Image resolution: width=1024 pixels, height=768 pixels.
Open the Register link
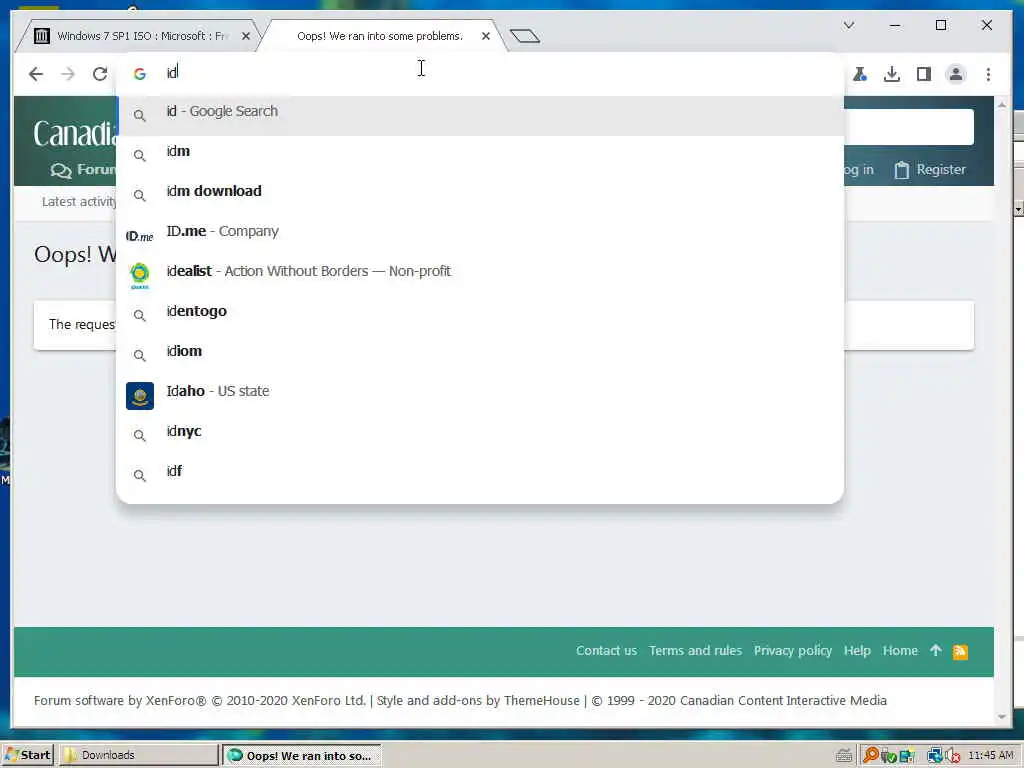[x=929, y=170]
